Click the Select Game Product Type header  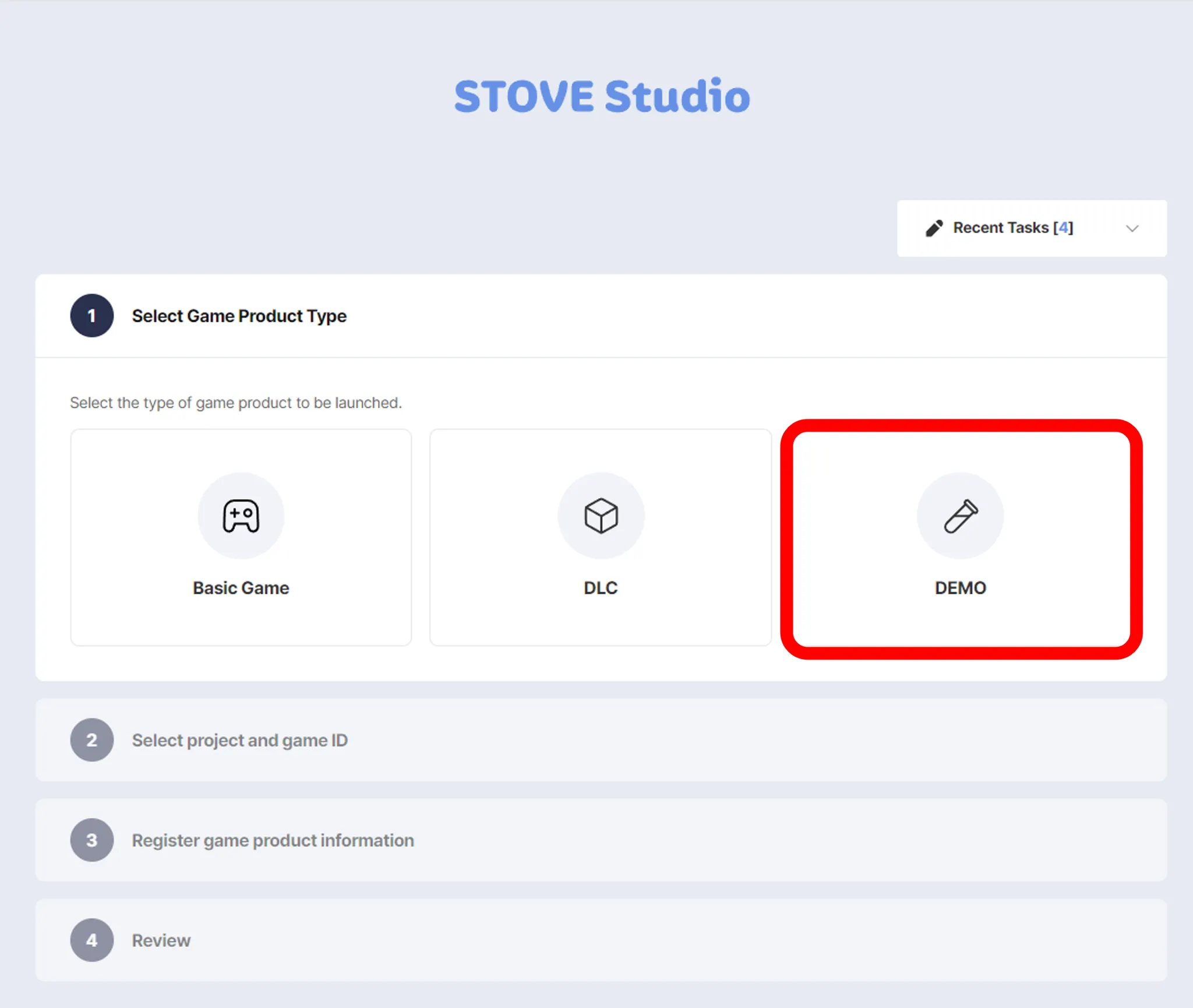click(239, 316)
